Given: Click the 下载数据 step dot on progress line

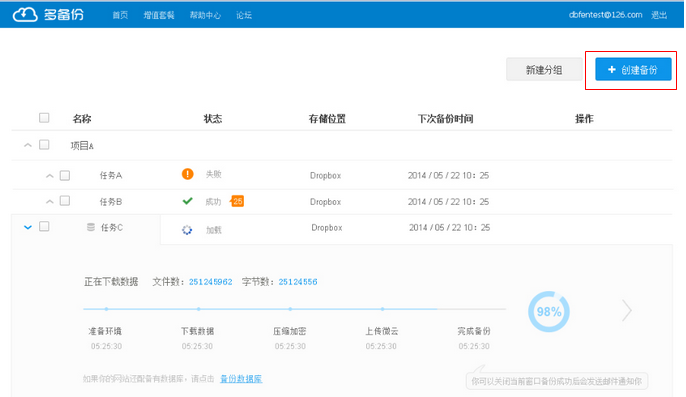Looking at the screenshot, I should click(x=198, y=309).
